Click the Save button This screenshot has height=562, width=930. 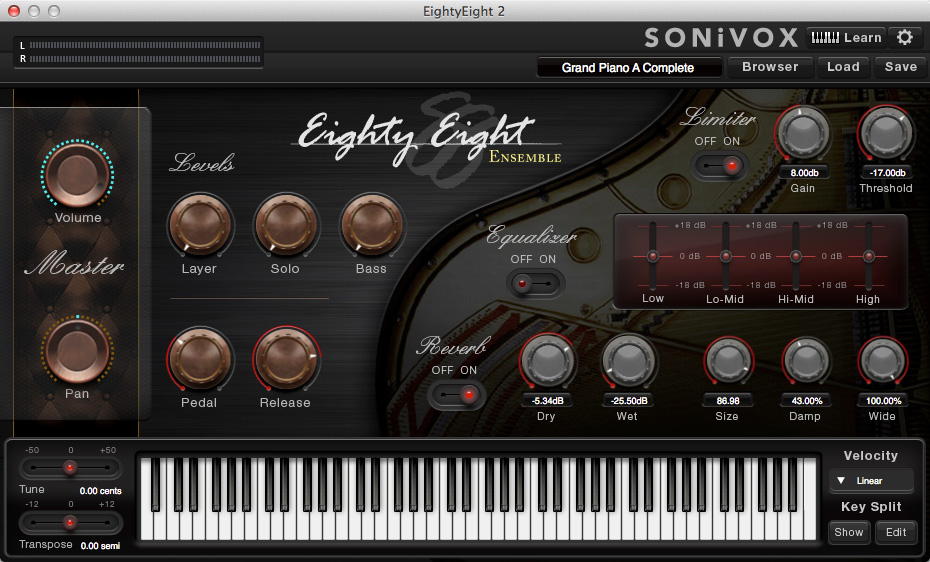click(900, 67)
